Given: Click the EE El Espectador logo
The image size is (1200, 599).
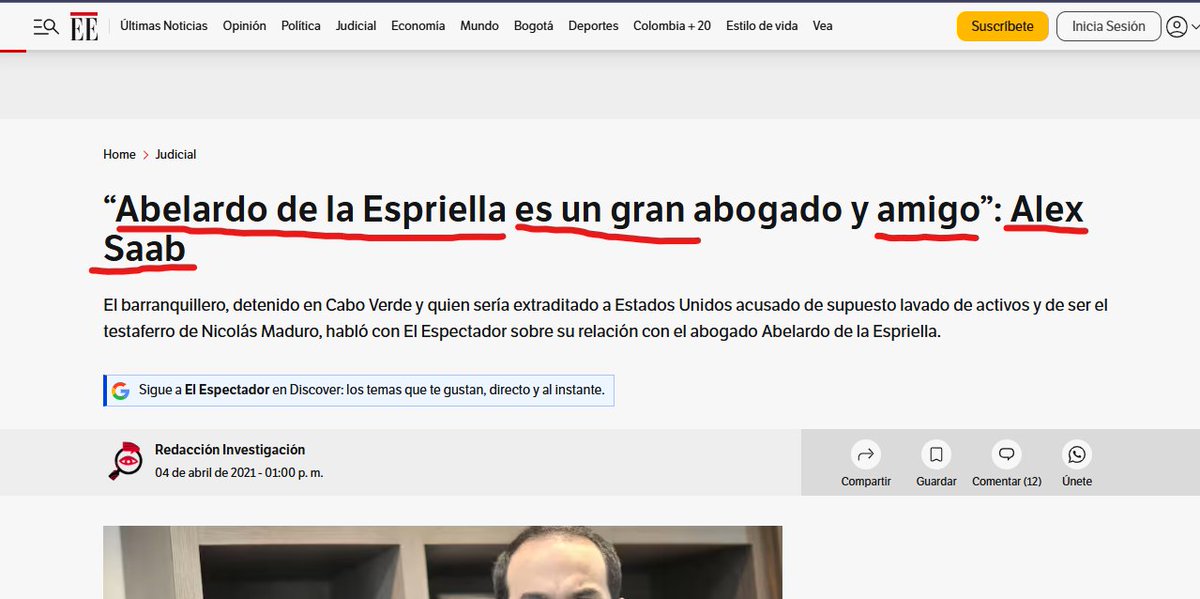Looking at the screenshot, I should [x=85, y=26].
